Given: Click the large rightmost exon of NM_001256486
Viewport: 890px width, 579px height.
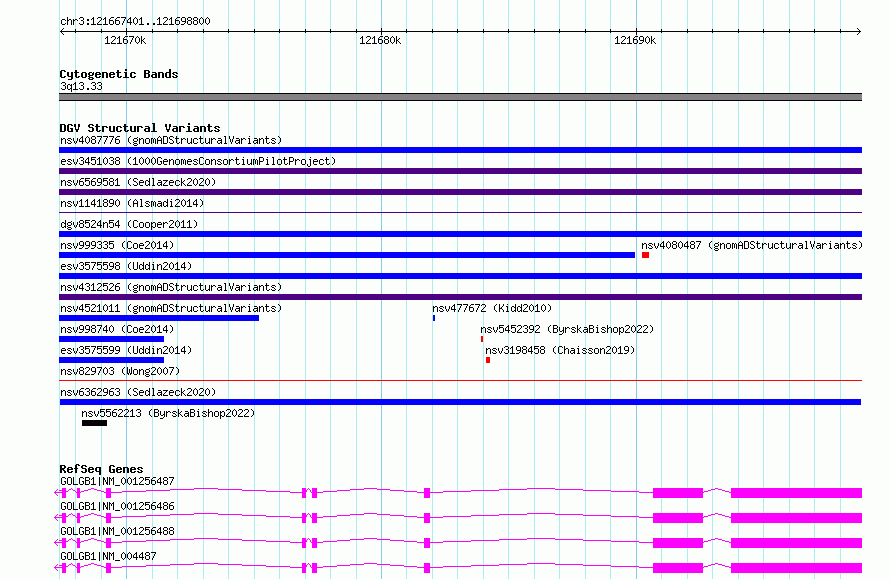Looking at the screenshot, I should click(x=796, y=518).
